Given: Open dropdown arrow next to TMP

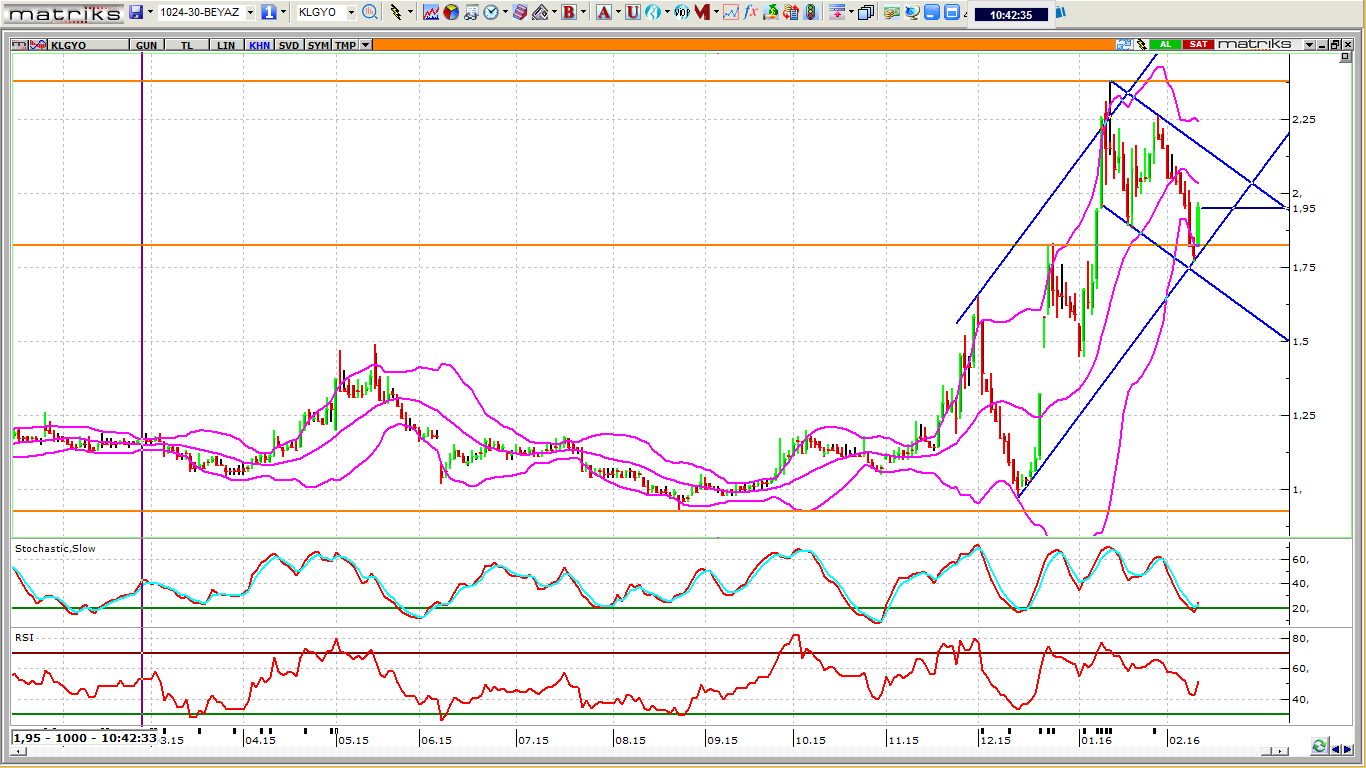Looking at the screenshot, I should 366,45.
